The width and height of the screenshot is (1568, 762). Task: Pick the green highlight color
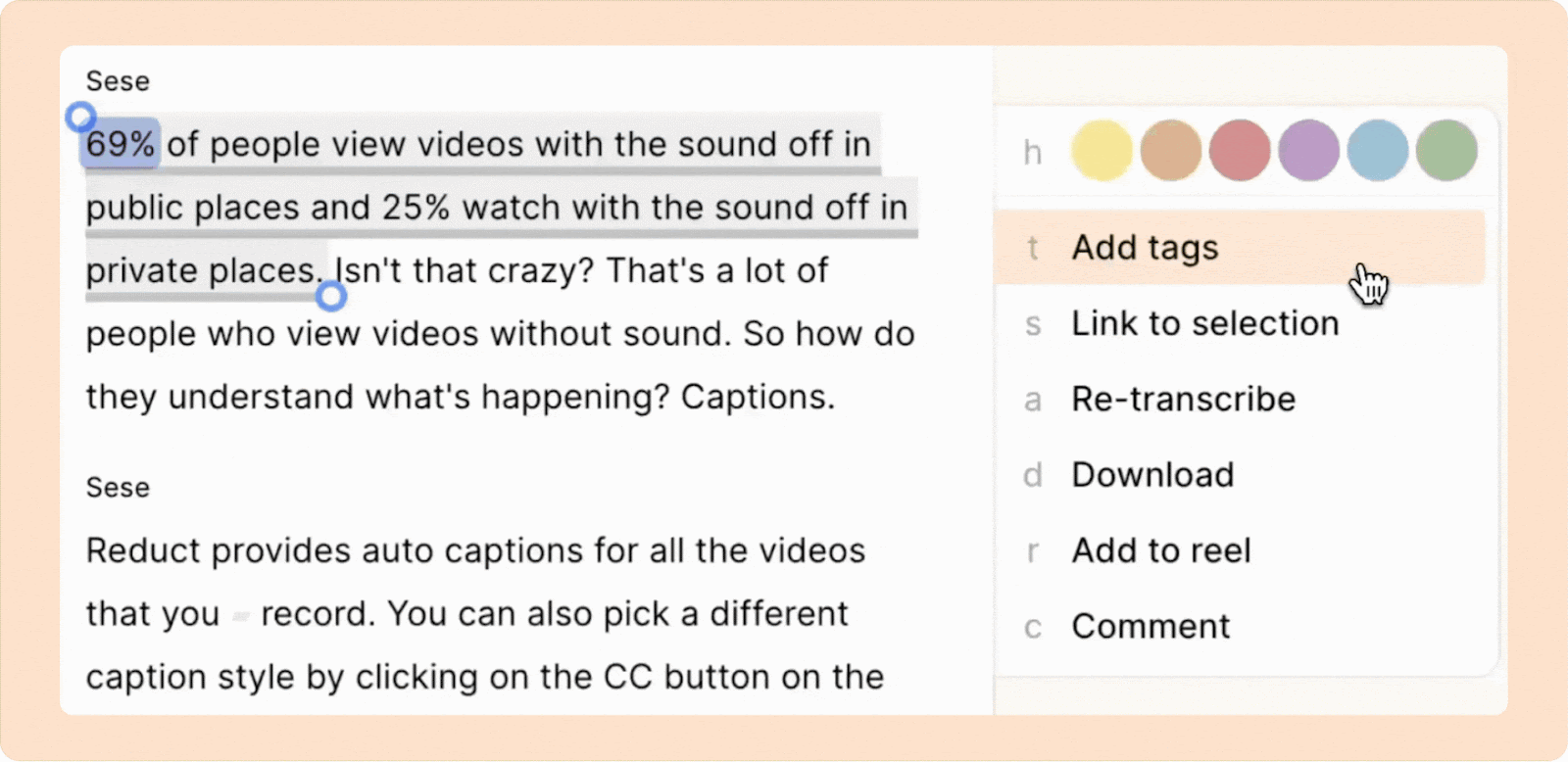coord(1447,151)
